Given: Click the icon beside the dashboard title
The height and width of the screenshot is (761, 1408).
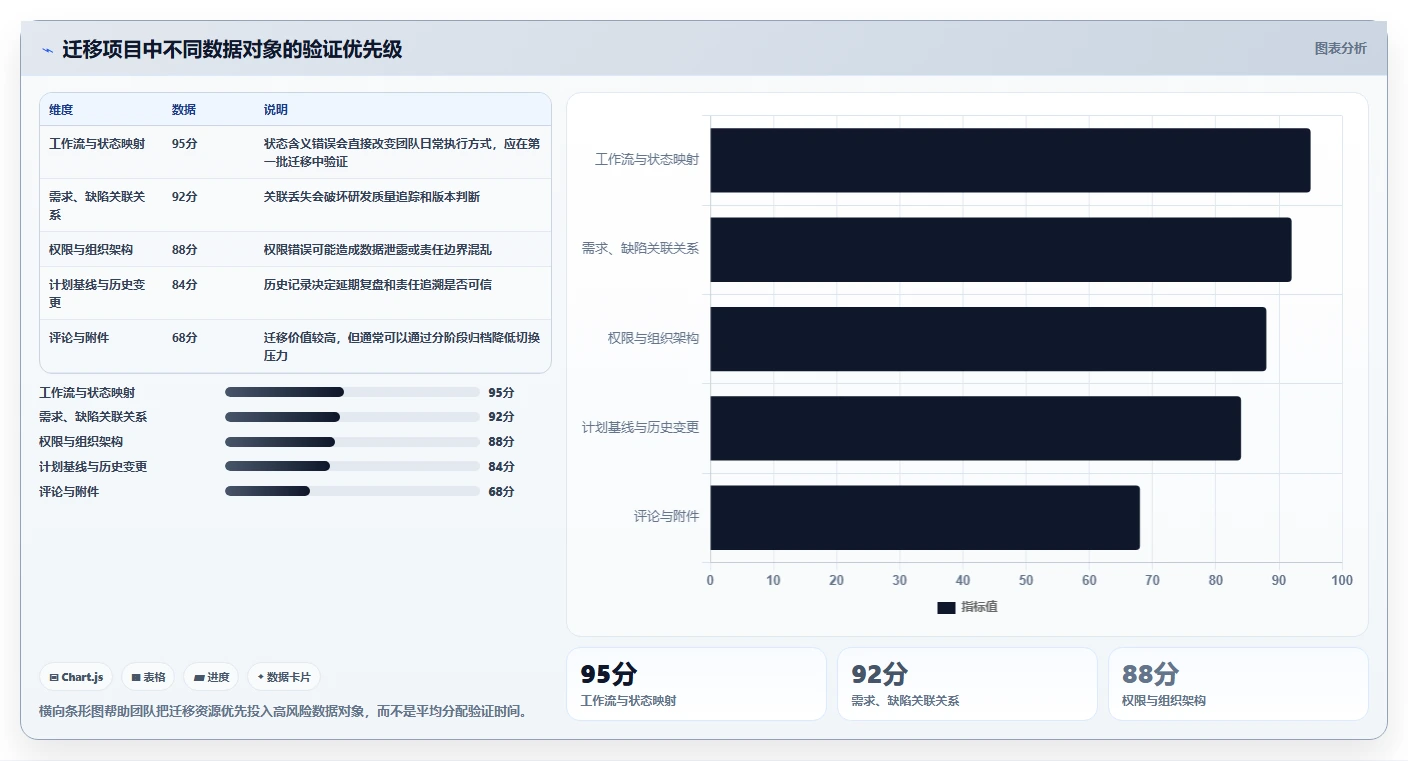Looking at the screenshot, I should tap(47, 50).
